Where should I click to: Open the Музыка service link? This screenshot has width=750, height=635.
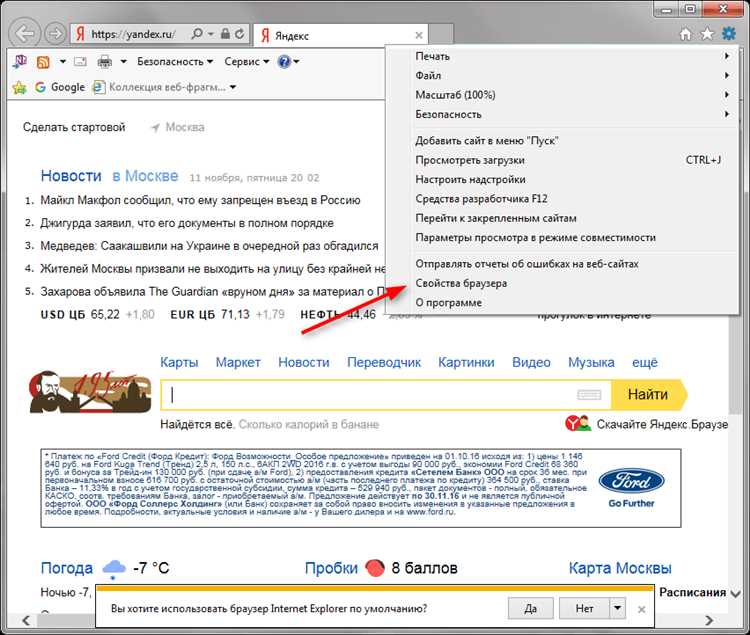[591, 362]
